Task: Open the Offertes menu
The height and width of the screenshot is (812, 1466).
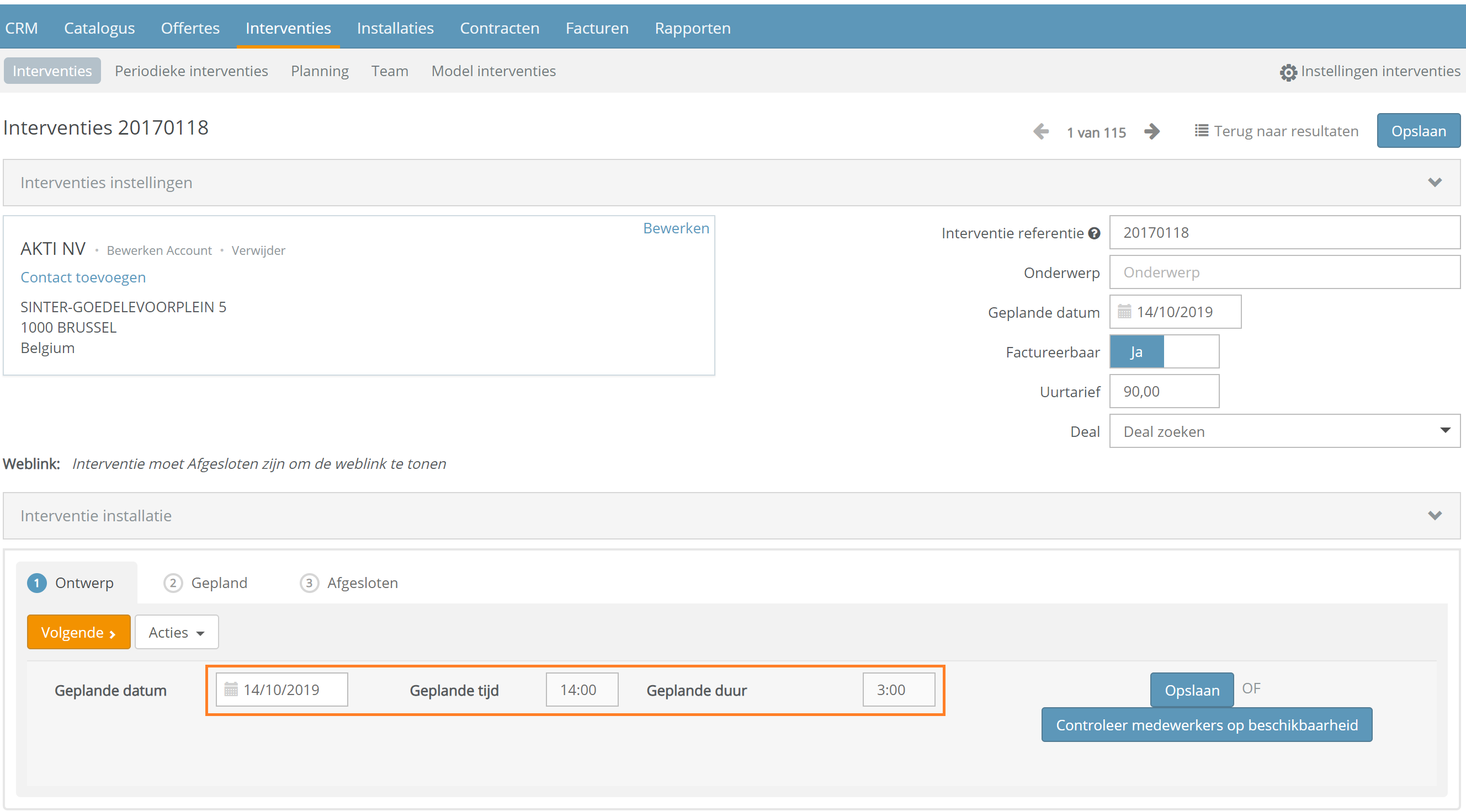Action: (190, 28)
